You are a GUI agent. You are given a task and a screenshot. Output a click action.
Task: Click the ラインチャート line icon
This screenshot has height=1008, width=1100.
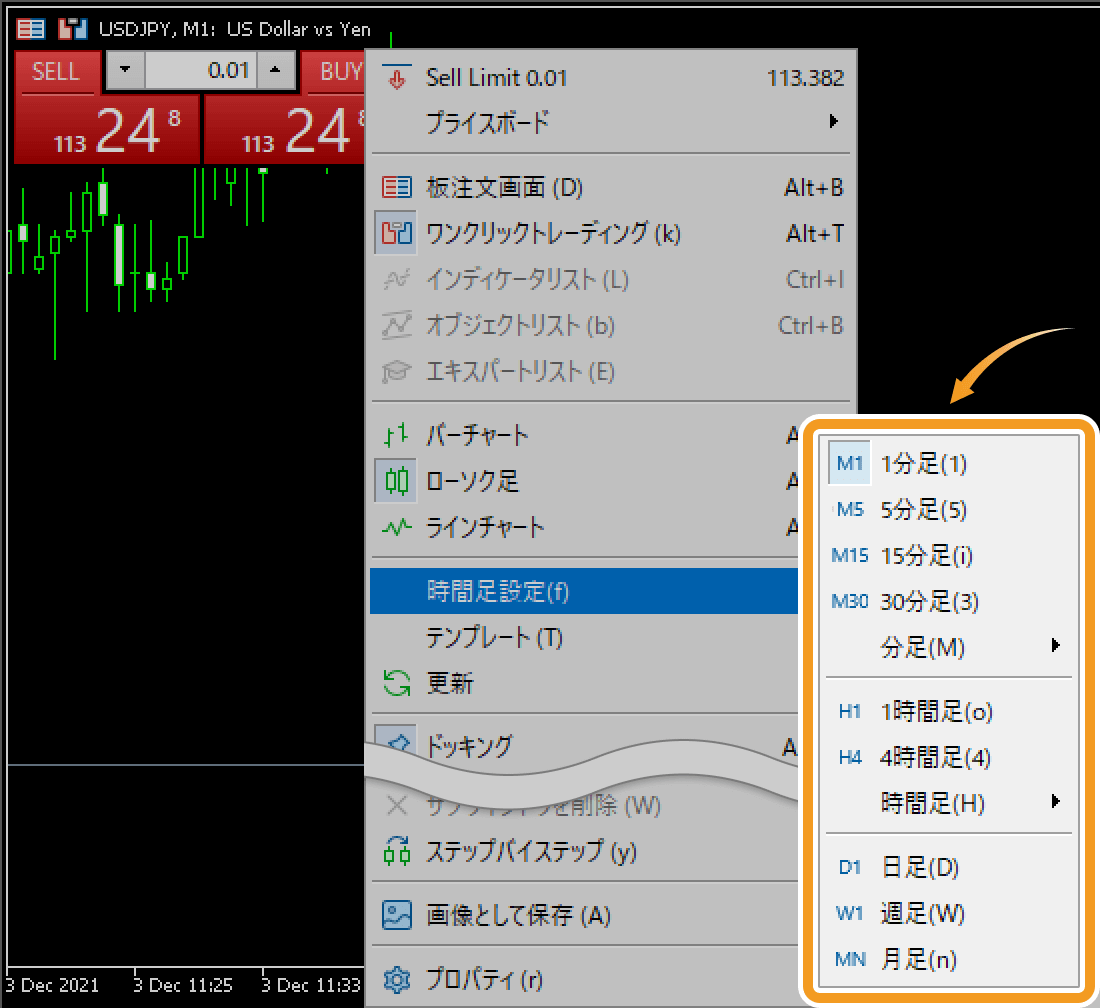pos(397,527)
